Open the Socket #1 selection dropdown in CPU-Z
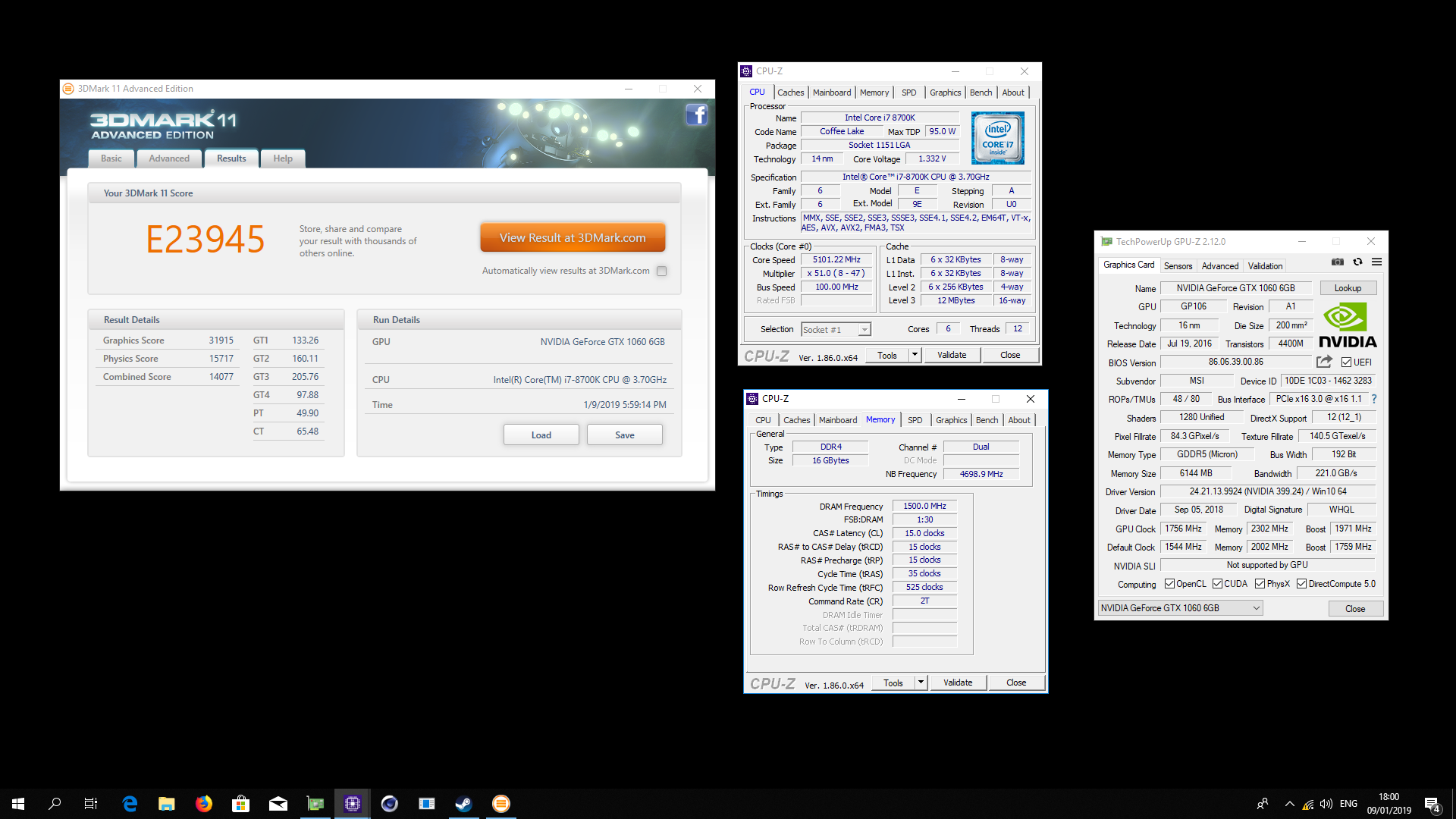 click(x=836, y=329)
